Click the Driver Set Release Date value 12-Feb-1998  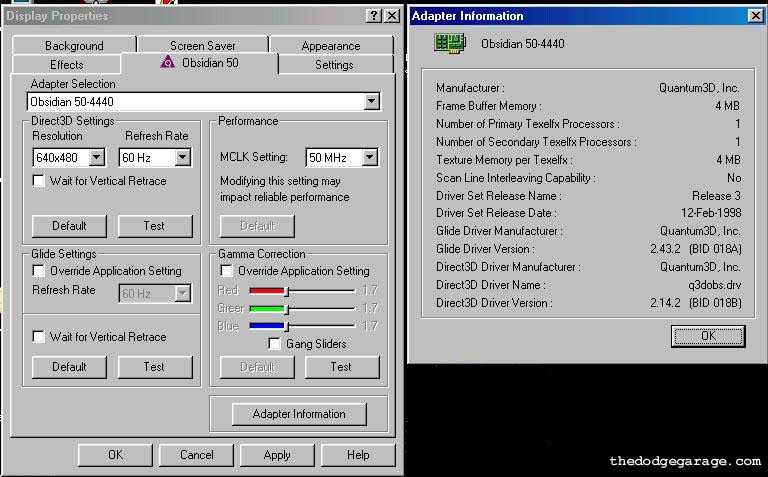[711, 213]
